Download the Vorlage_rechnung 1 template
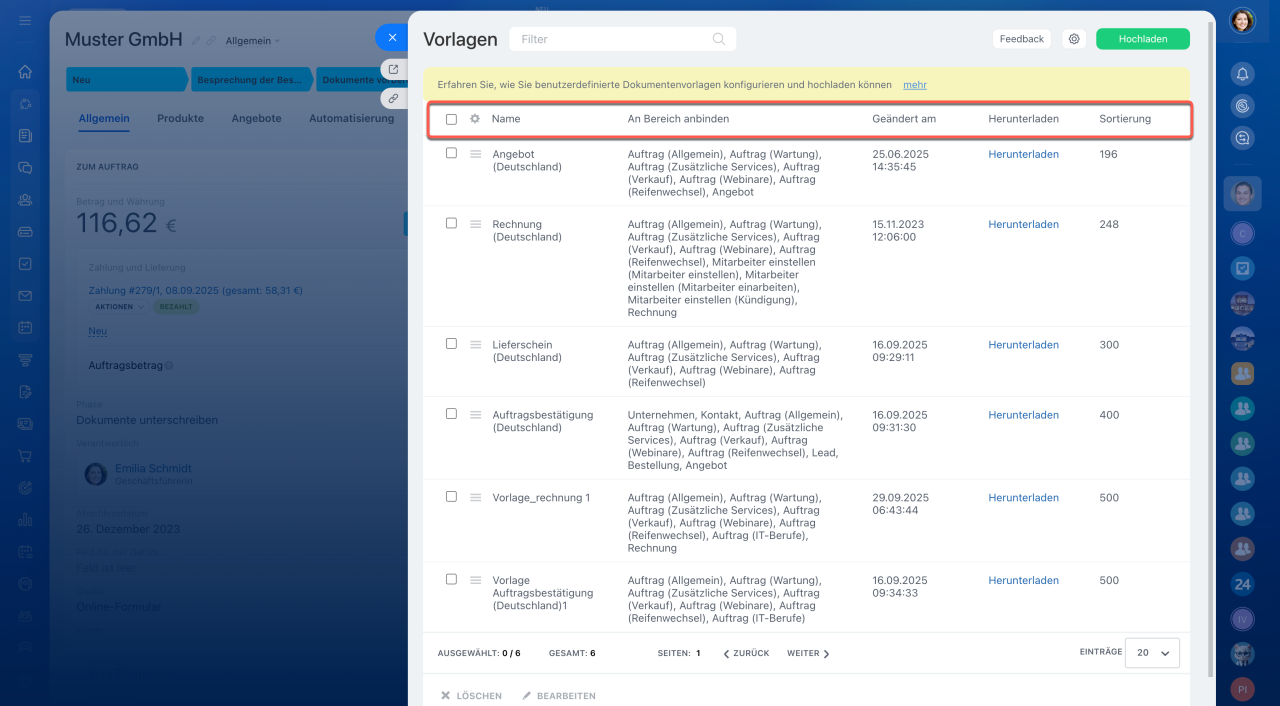This screenshot has height=706, width=1280. click(1023, 497)
